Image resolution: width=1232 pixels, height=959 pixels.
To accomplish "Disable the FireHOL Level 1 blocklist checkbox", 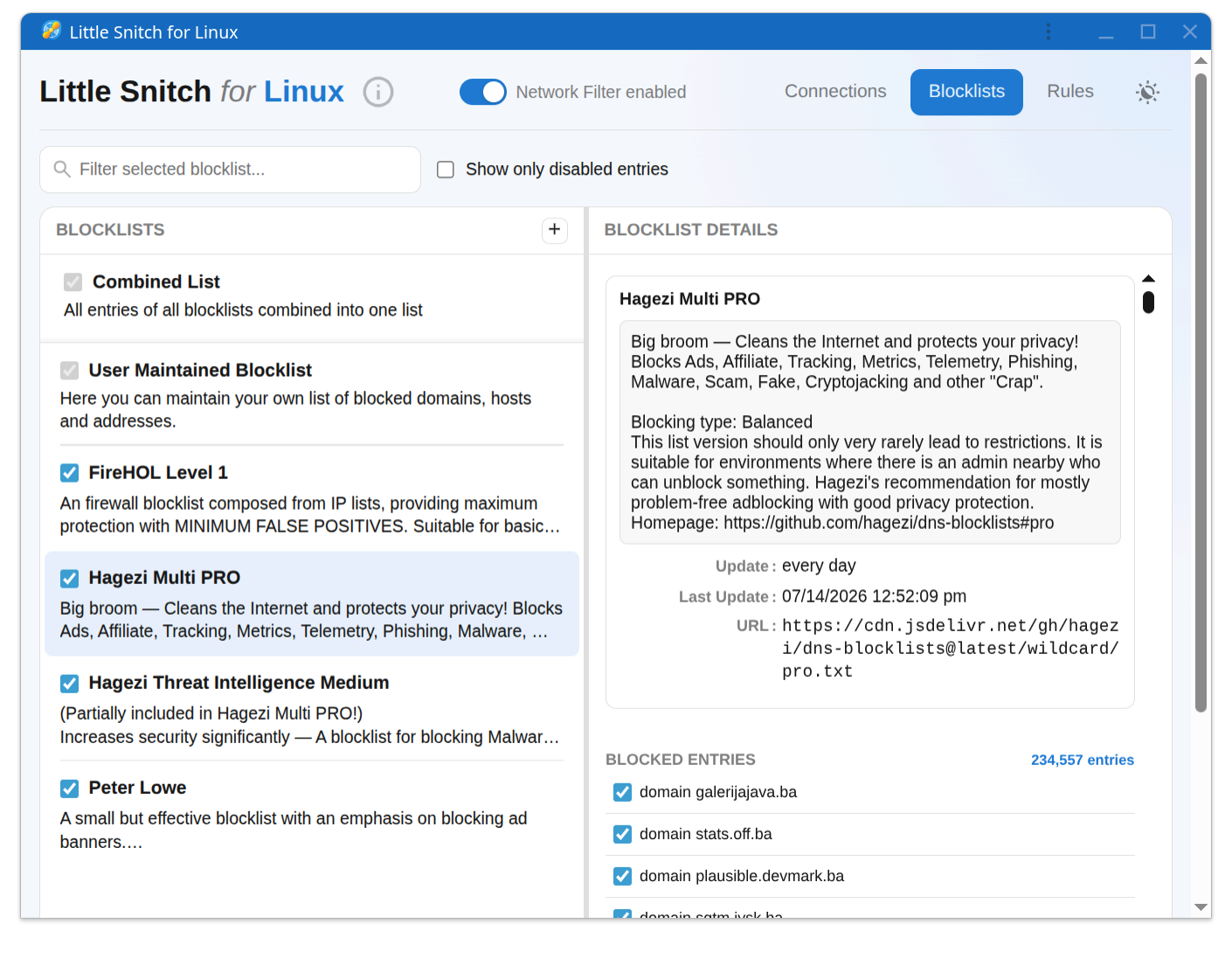I will tap(69, 473).
